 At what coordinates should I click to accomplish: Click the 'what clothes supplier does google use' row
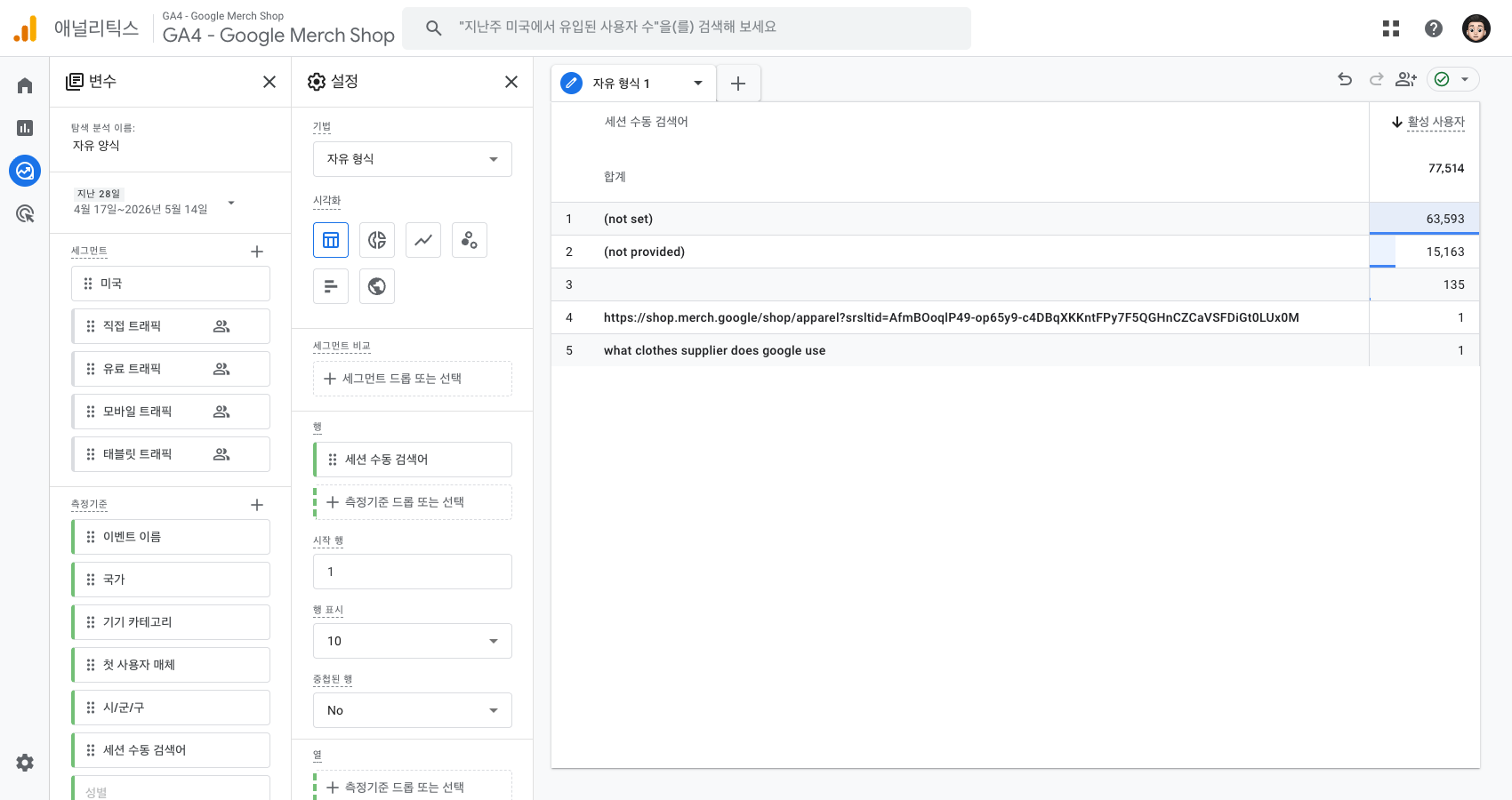(x=1015, y=350)
